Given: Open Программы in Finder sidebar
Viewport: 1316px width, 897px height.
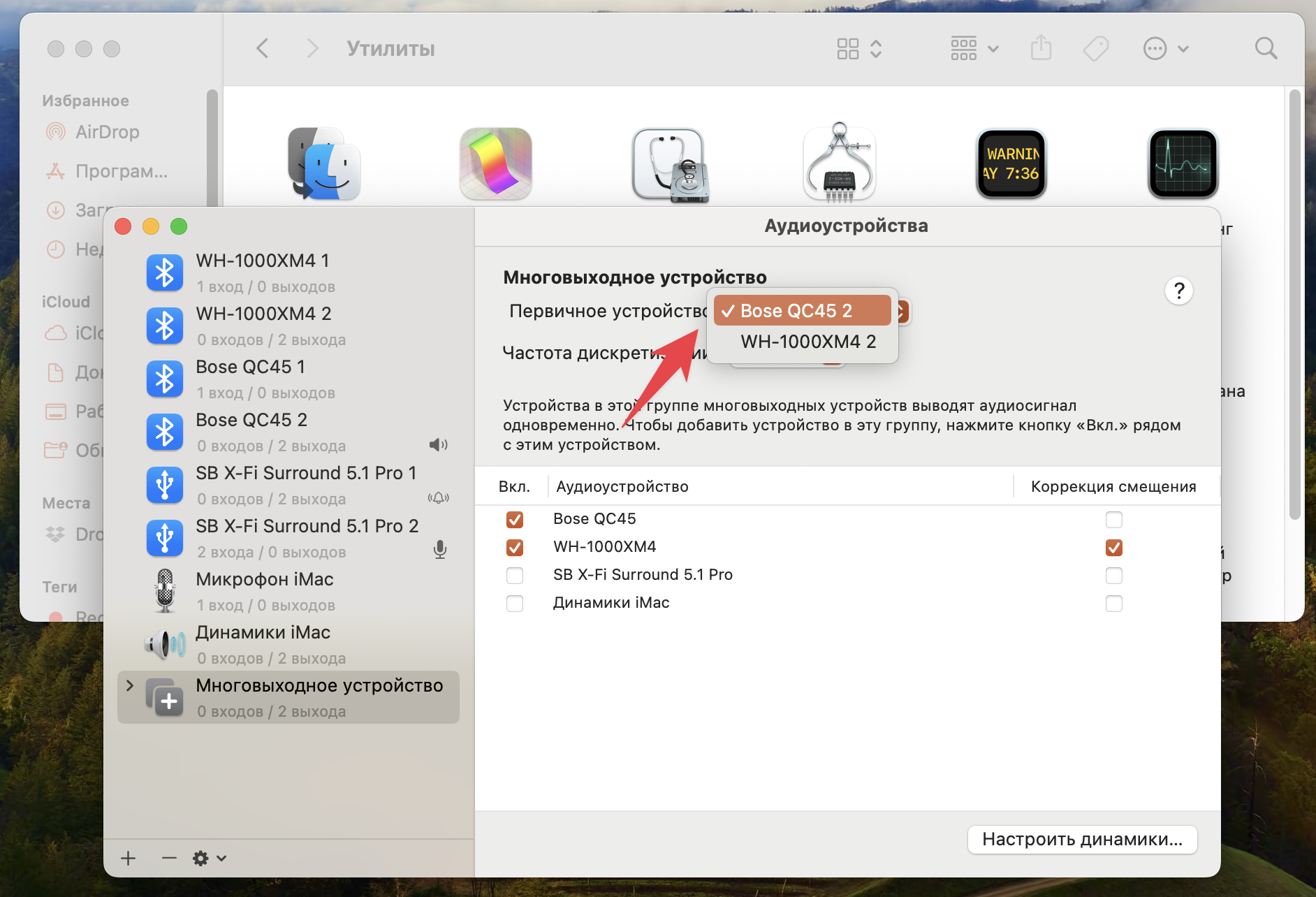Looking at the screenshot, I should (x=107, y=171).
